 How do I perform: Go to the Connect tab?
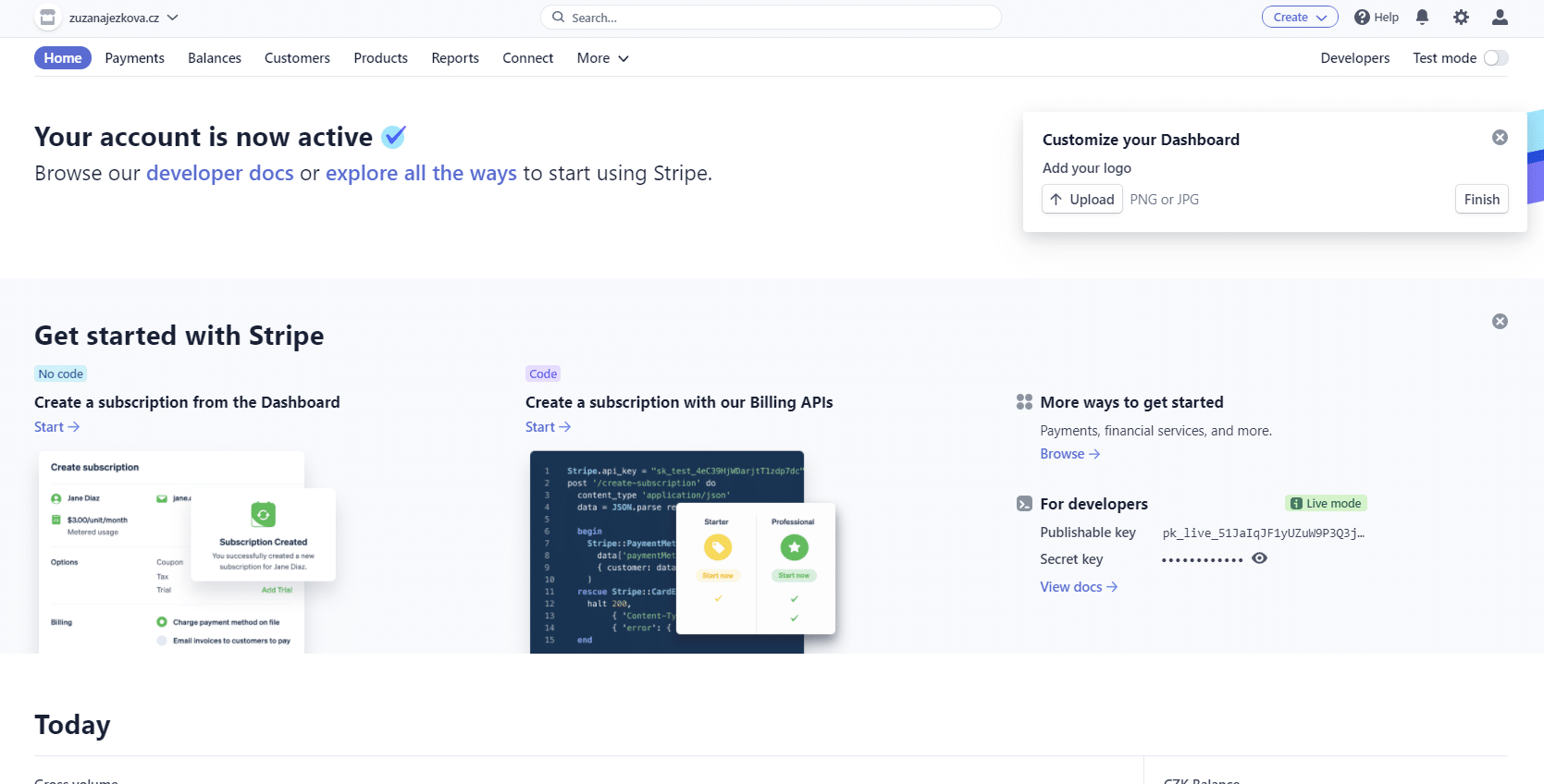click(x=527, y=58)
